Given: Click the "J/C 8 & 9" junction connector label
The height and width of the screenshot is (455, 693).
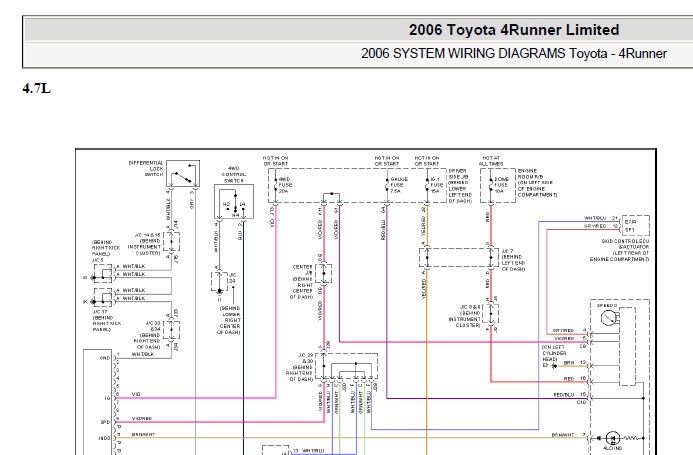Looking at the screenshot, I should coord(465,316).
